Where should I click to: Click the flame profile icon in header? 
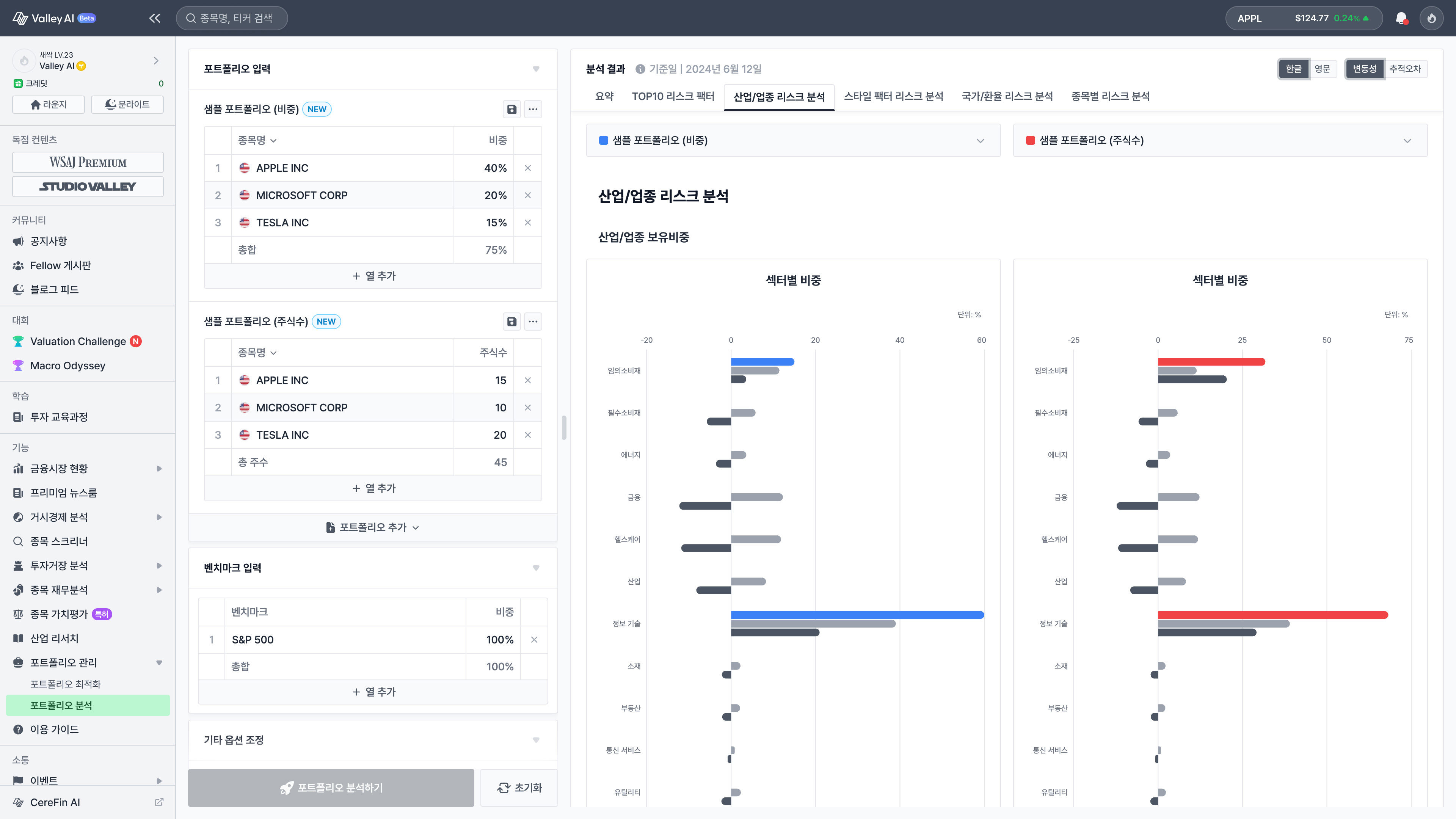[x=1431, y=18]
